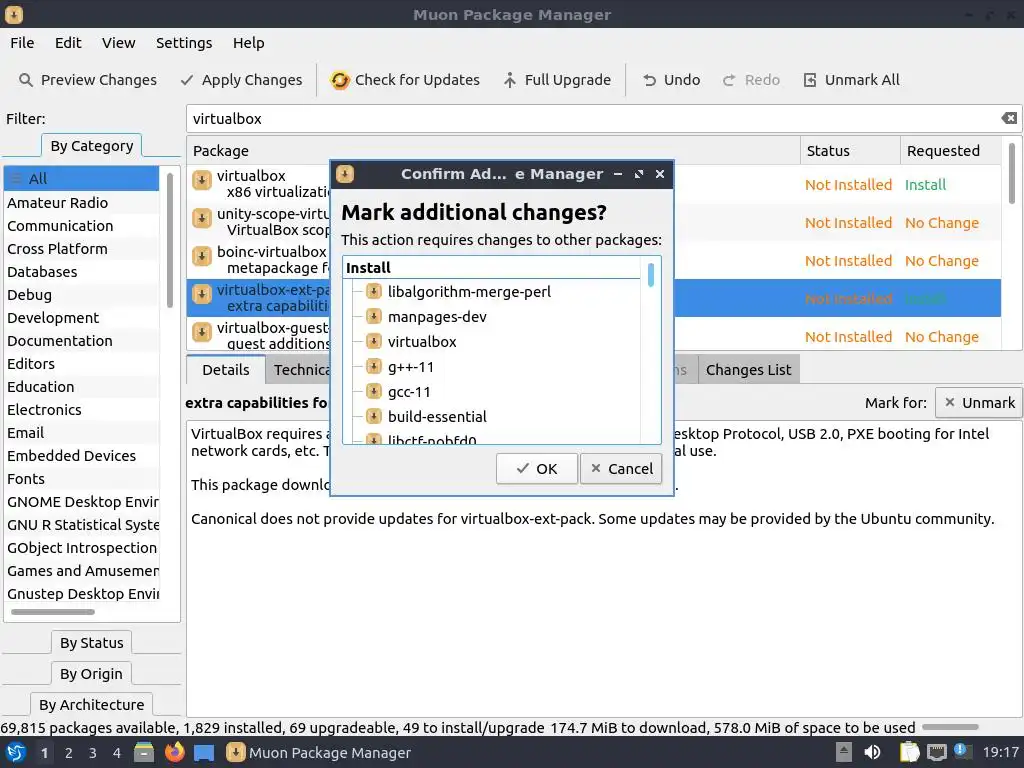Open the Firefox browser from the taskbar
This screenshot has width=1024, height=768.
click(x=174, y=752)
